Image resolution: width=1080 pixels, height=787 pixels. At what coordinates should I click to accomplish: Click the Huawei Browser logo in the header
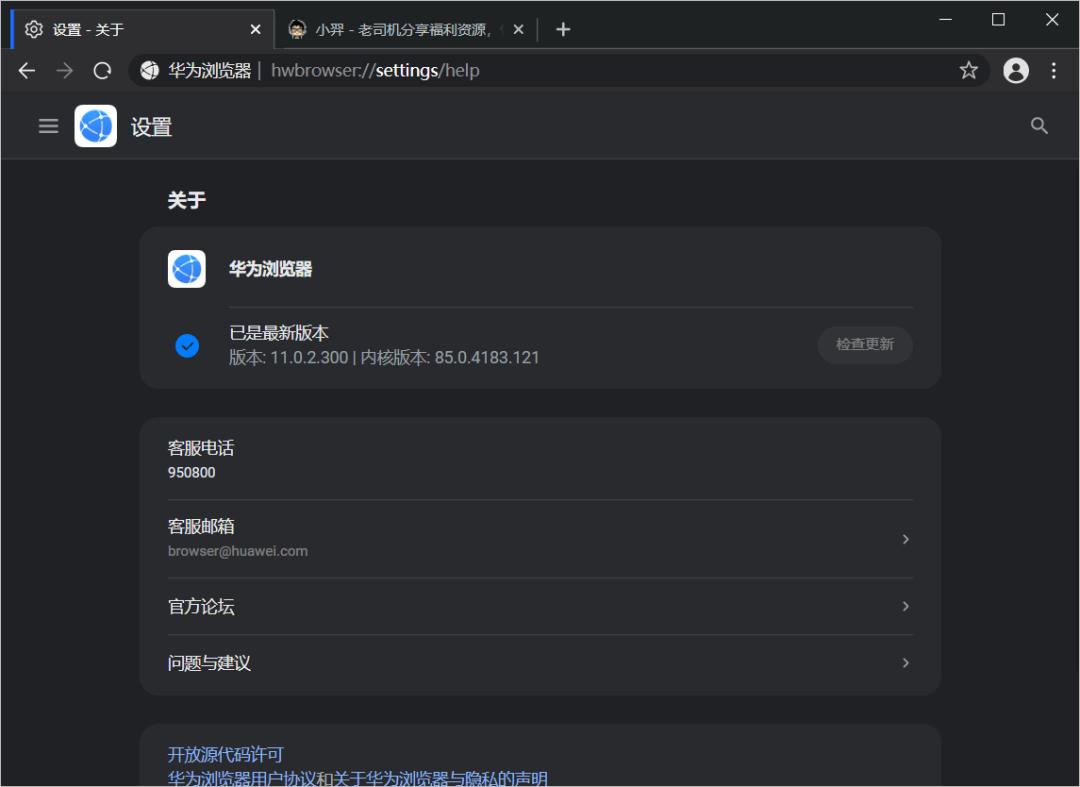96,126
